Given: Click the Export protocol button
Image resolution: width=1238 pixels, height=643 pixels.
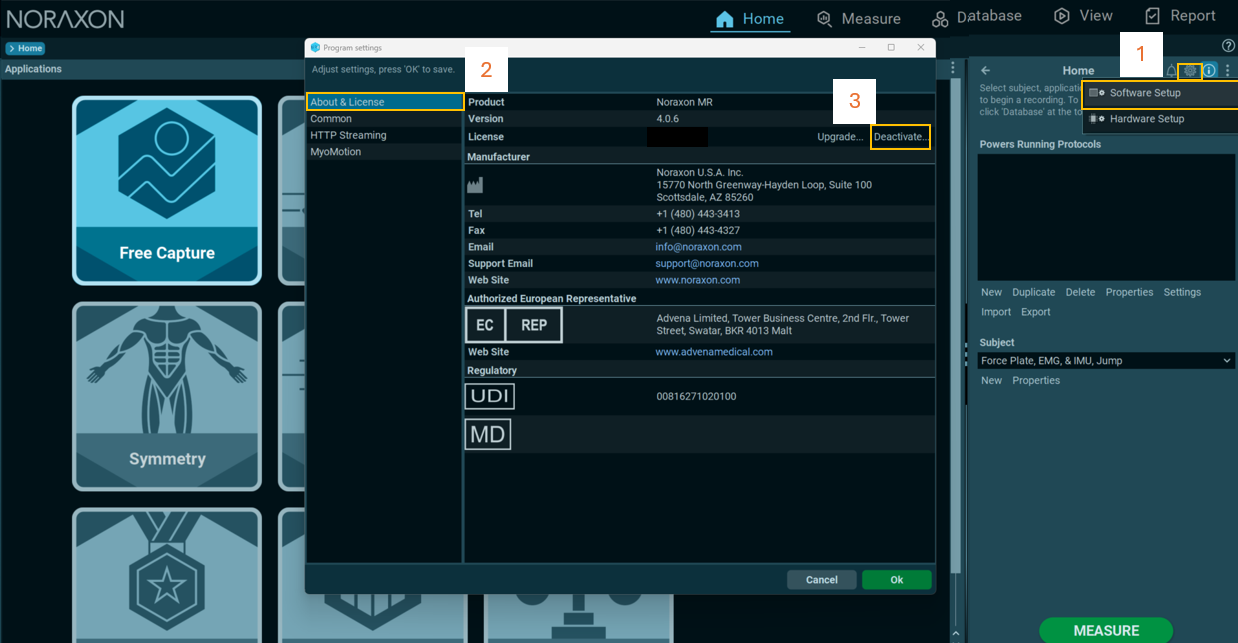Looking at the screenshot, I should (1035, 312).
